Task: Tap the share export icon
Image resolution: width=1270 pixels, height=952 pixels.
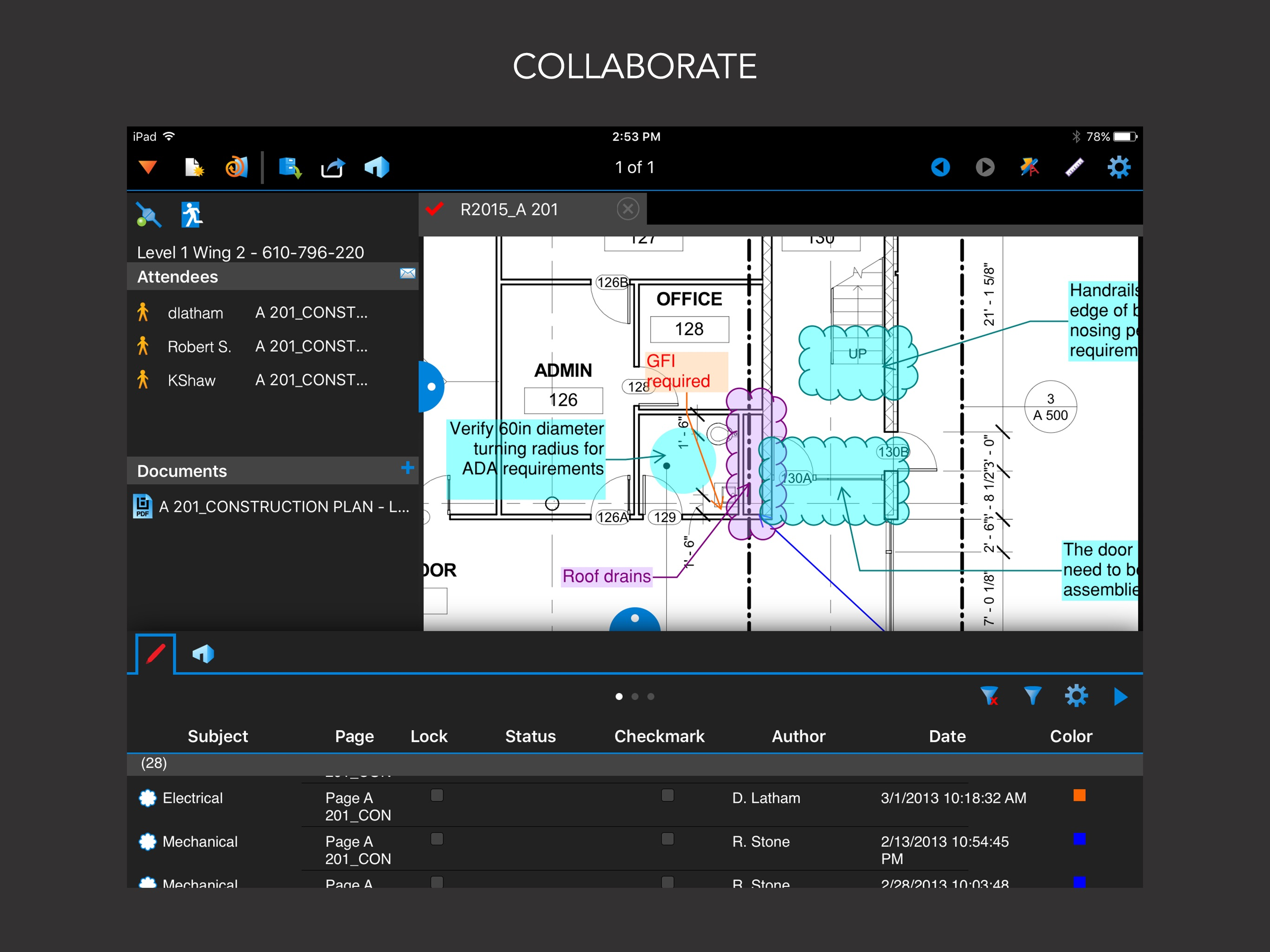Action: click(332, 168)
